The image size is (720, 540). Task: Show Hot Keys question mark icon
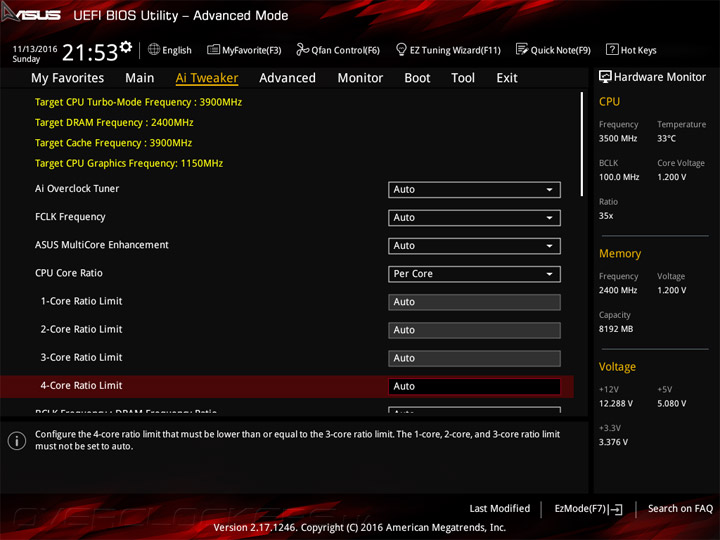pyautogui.click(x=612, y=49)
